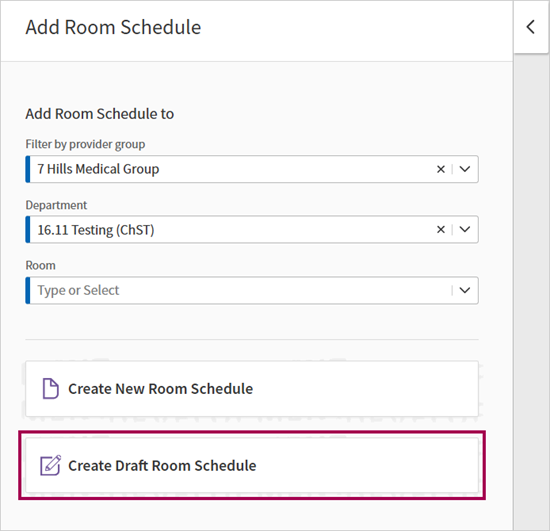Viewport: 550px width, 531px height.
Task: Expand the provider group dropdown arrow
Action: coord(465,169)
